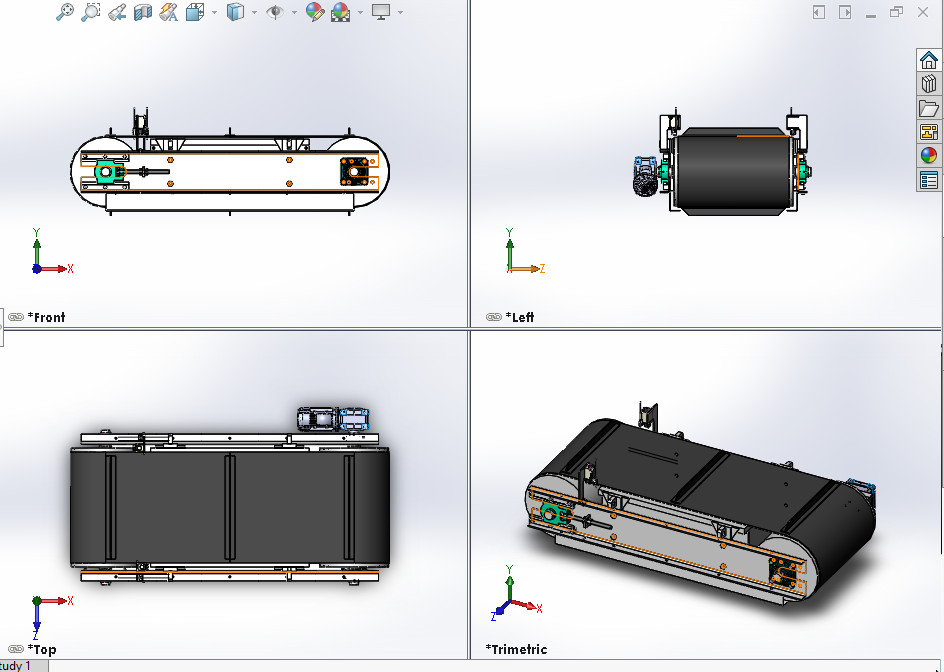The height and width of the screenshot is (672, 944).
Task: Click the *Trimetric view label
Action: click(516, 649)
